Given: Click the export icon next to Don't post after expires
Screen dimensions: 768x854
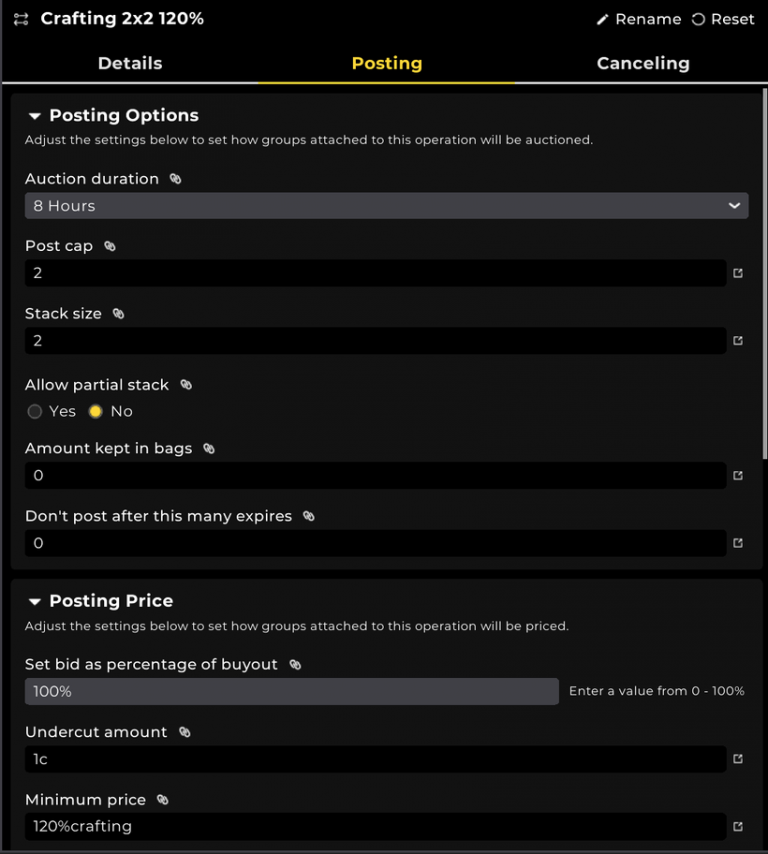Looking at the screenshot, I should point(737,543).
